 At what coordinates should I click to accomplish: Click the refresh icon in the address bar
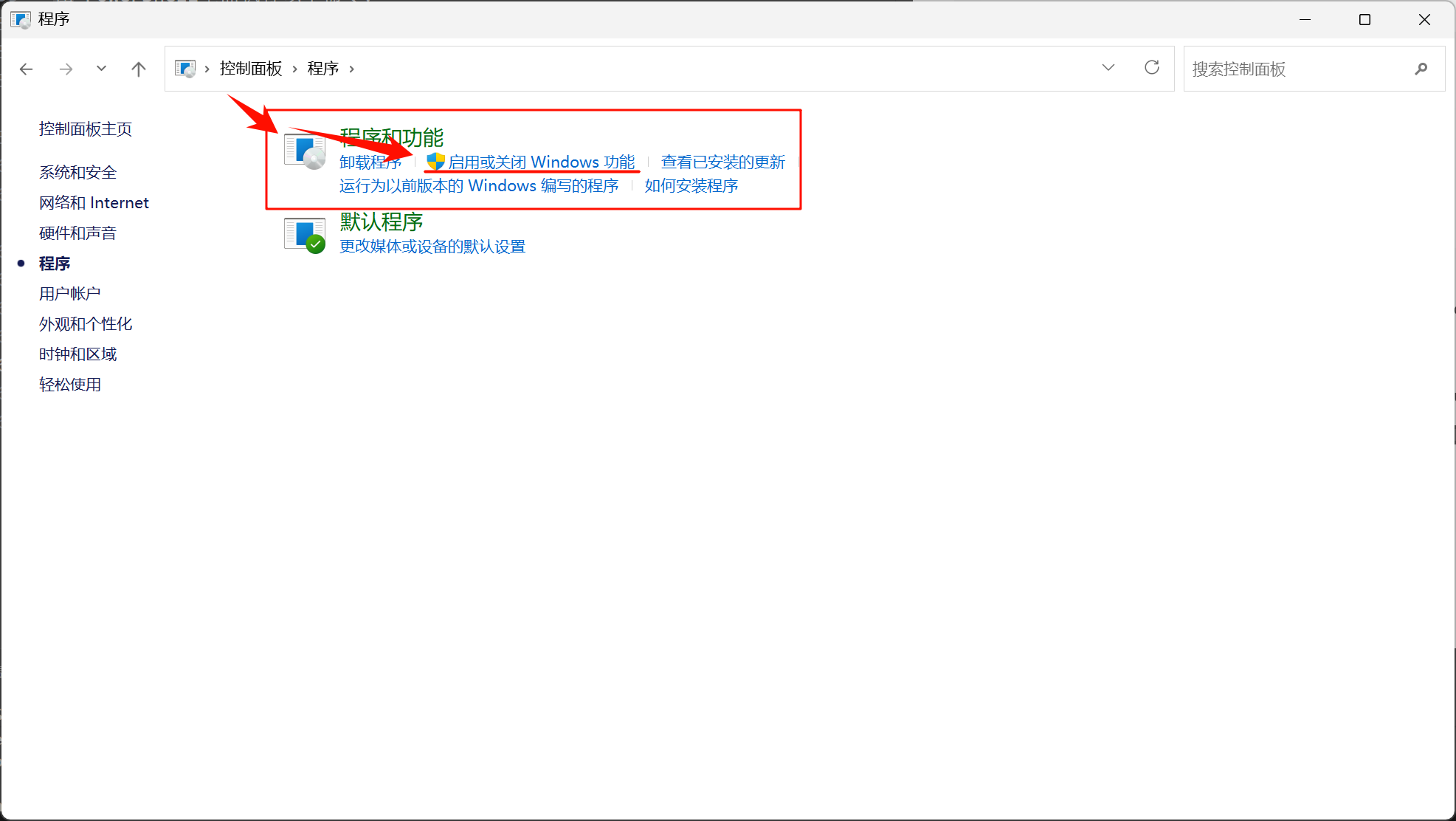(1151, 67)
